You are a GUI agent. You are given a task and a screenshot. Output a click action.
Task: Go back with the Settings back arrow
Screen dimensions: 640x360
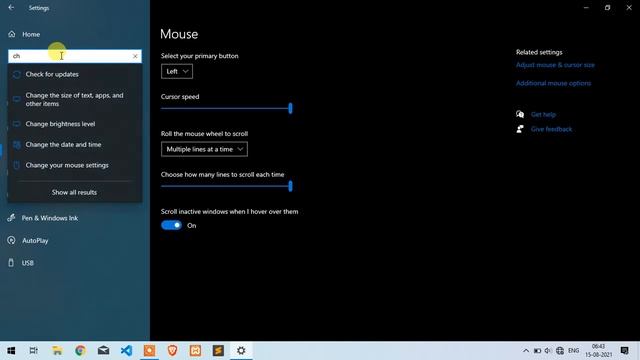(11, 8)
